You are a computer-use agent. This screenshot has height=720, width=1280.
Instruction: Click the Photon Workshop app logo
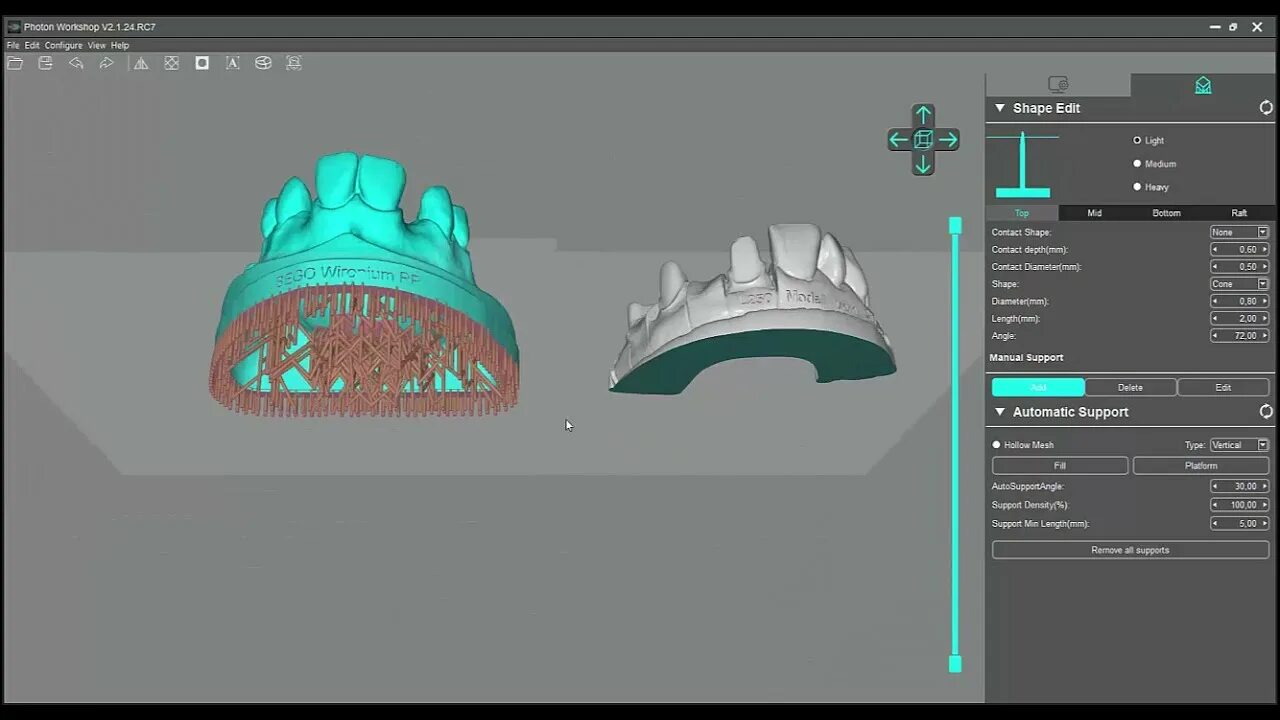pyautogui.click(x=14, y=27)
